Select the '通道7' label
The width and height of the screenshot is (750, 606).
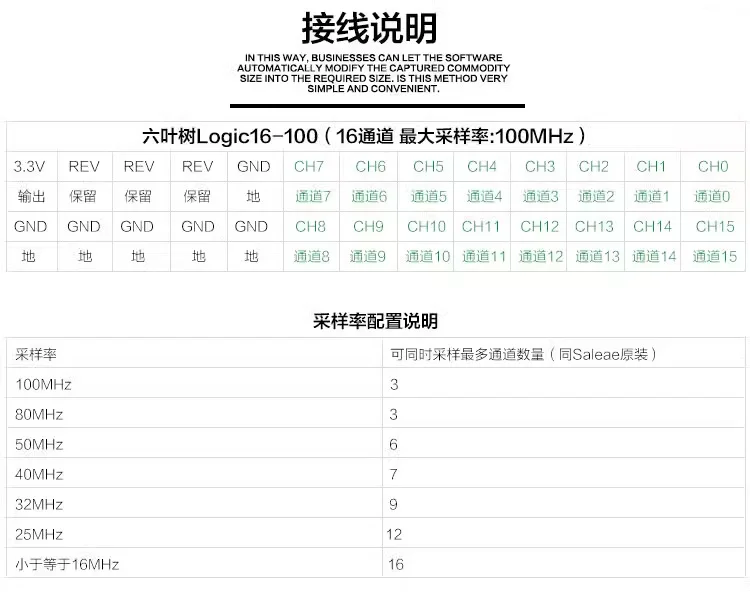(313, 196)
